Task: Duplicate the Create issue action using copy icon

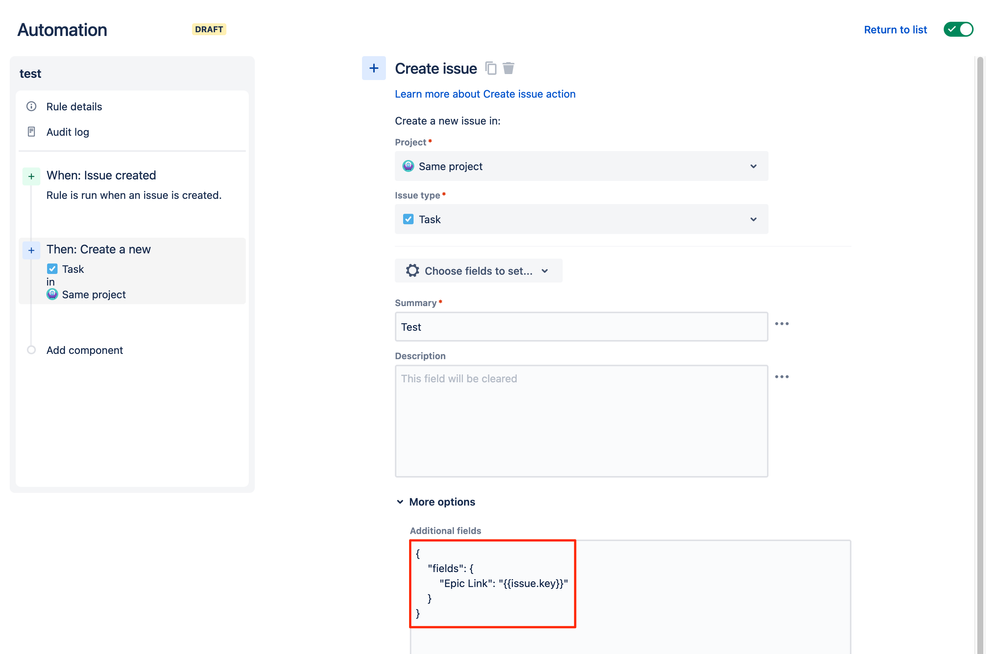Action: point(490,67)
